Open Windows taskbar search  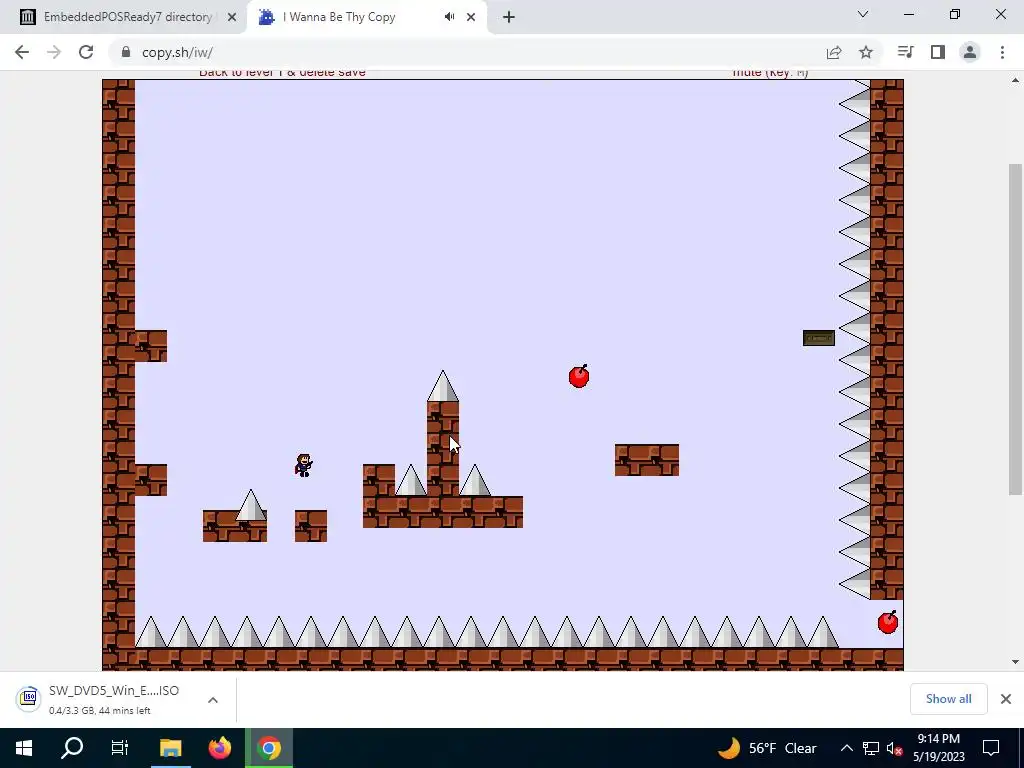(x=72, y=748)
